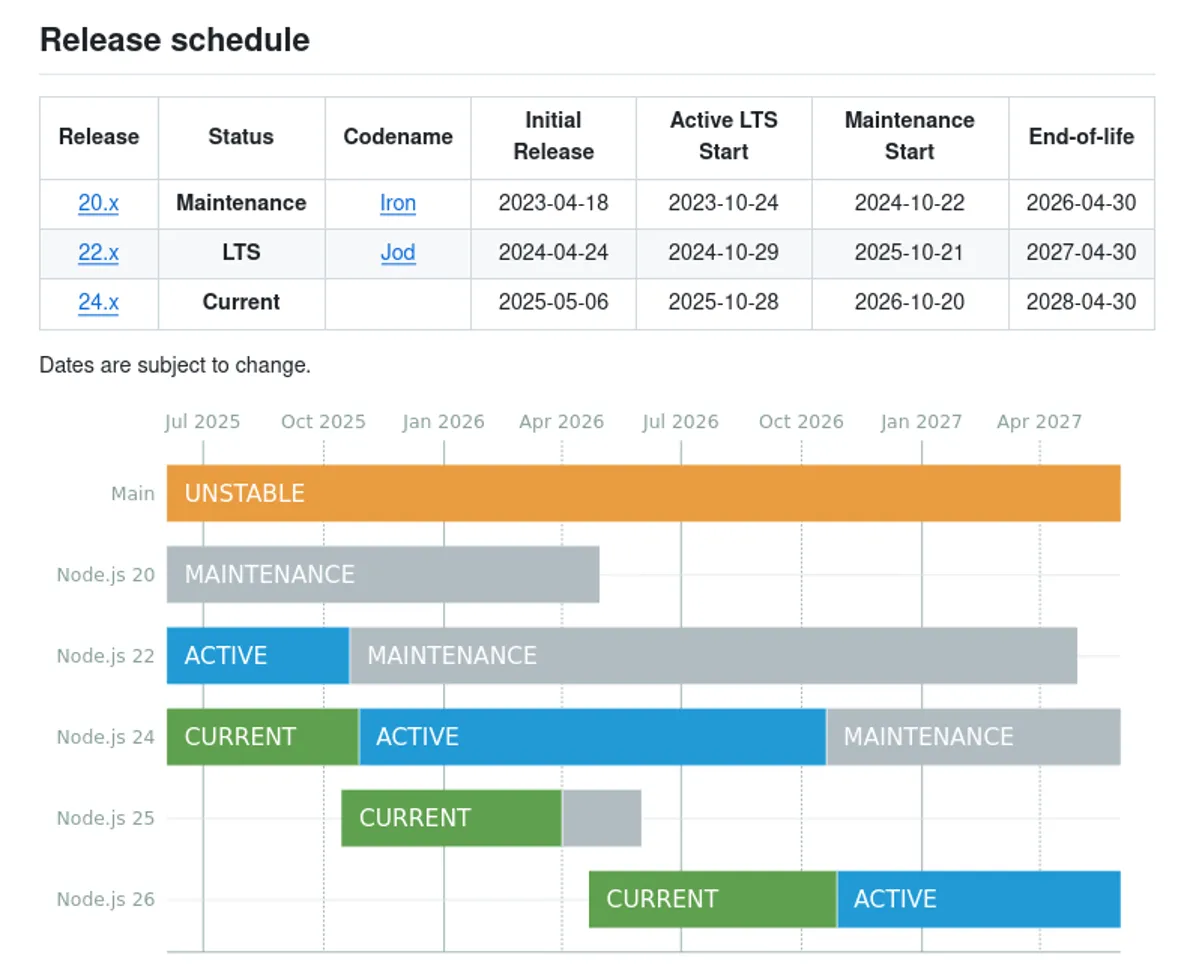Click the Release schedule heading
The image size is (1184, 978).
click(175, 40)
